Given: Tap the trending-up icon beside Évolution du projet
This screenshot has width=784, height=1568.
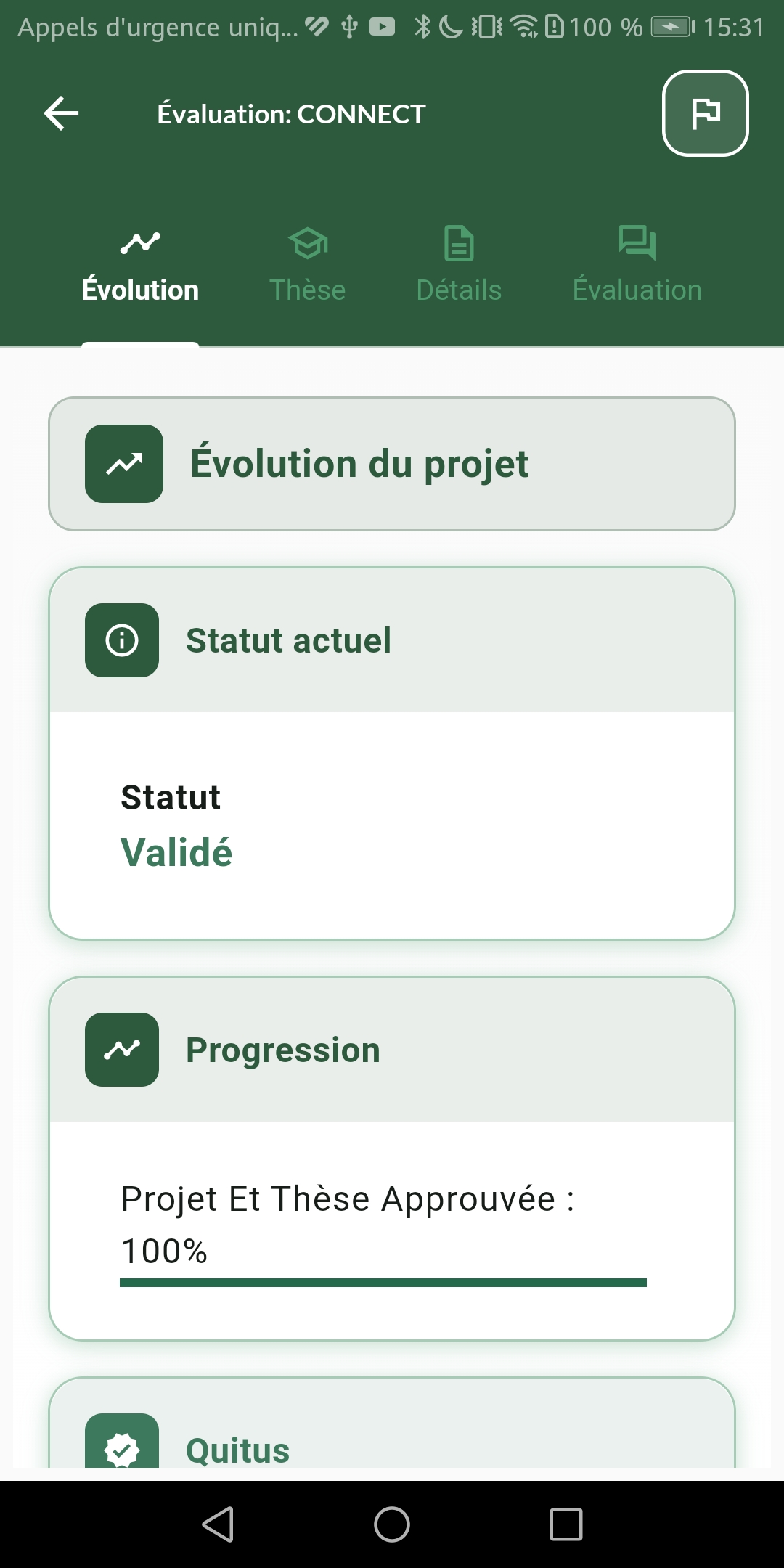Looking at the screenshot, I should (124, 464).
